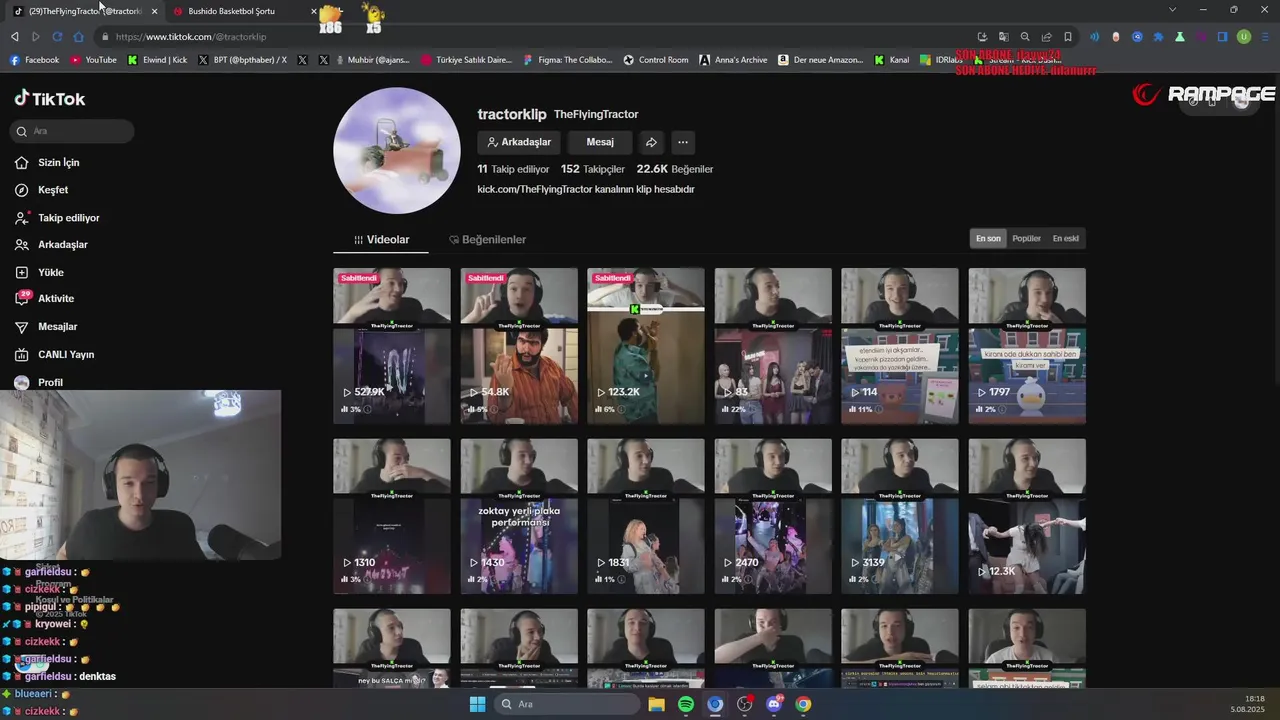Open pinned video with 527.9K views
Image resolution: width=1280 pixels, height=720 pixels.
(x=392, y=346)
